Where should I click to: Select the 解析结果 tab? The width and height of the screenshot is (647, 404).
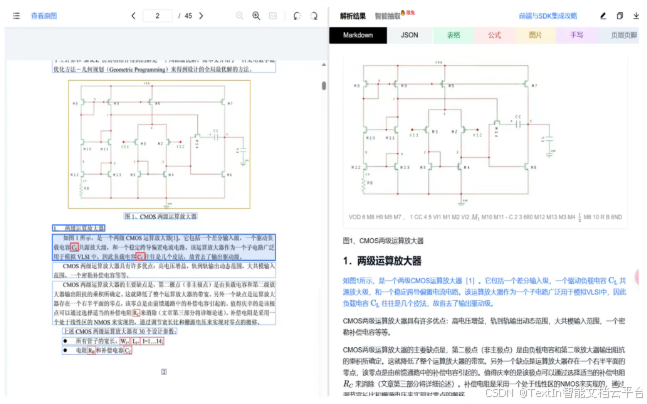coord(353,16)
